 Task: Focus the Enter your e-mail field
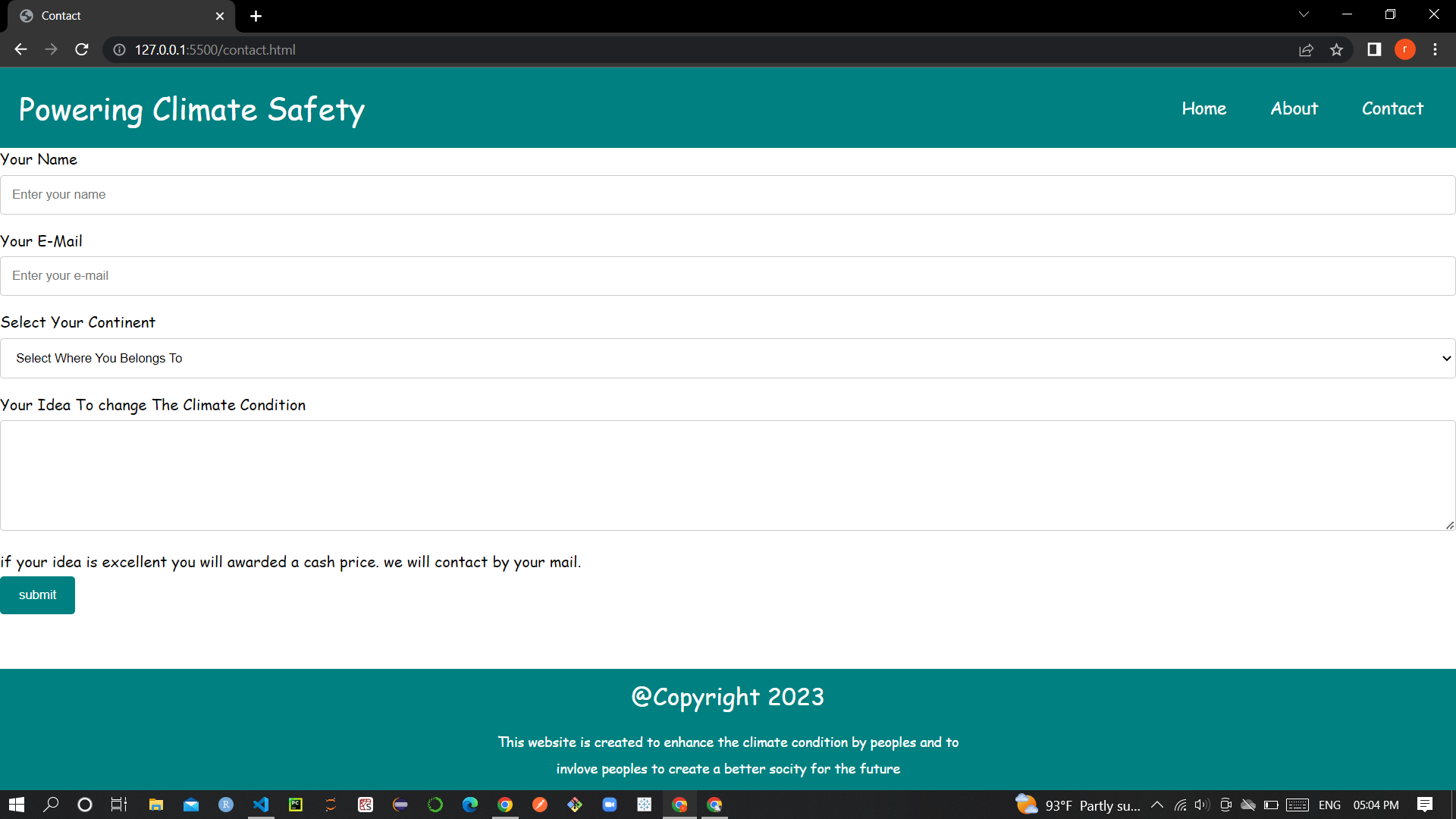pos(727,276)
